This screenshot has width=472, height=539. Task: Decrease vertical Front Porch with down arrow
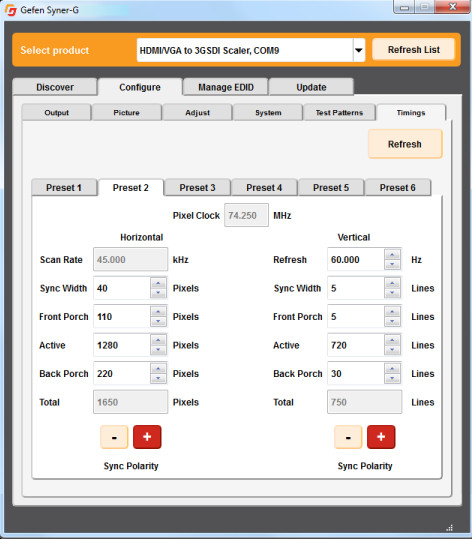click(392, 321)
